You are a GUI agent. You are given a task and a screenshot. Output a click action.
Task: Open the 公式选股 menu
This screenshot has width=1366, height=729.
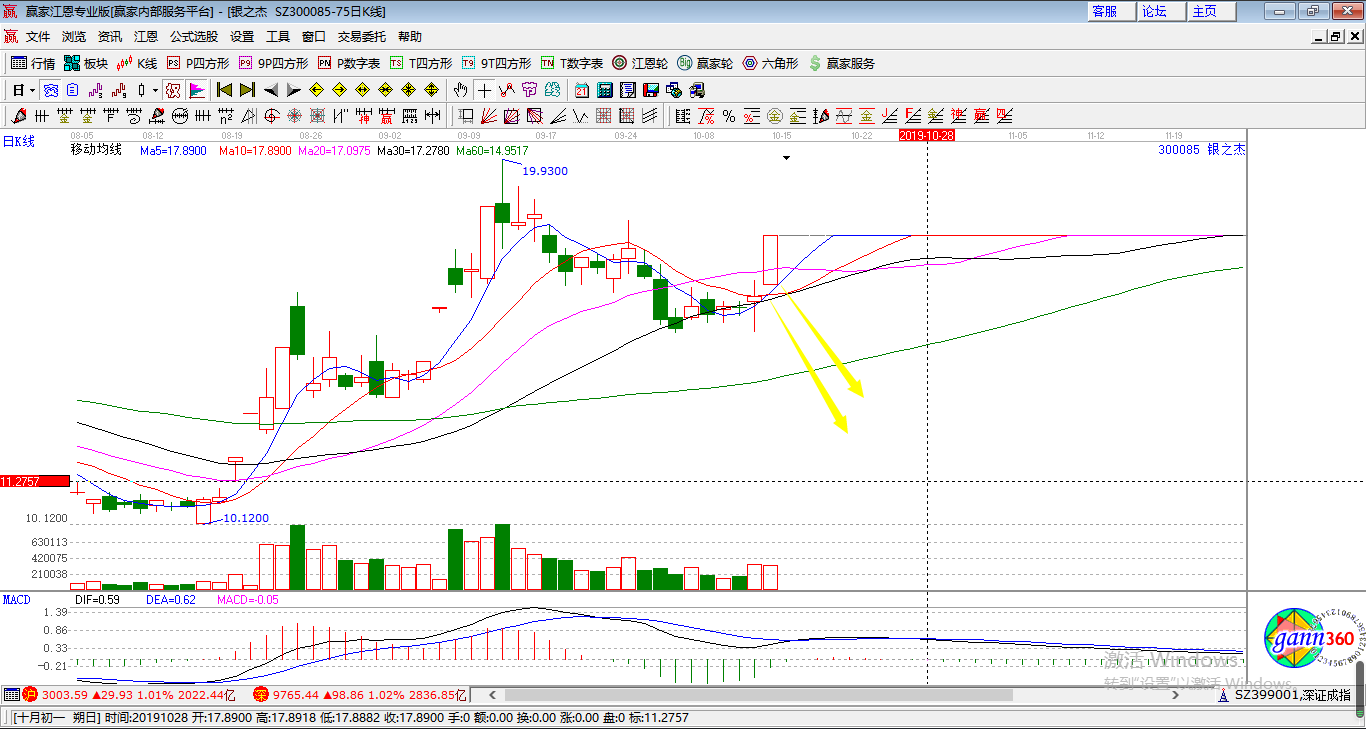click(194, 37)
